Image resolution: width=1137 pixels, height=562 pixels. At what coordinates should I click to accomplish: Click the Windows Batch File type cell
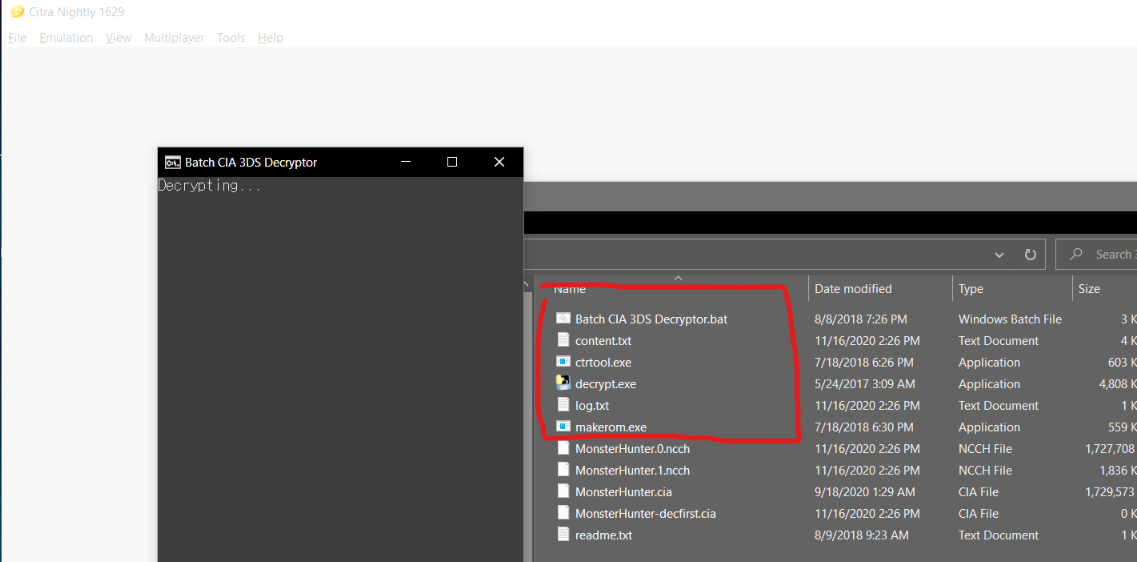pos(1009,318)
